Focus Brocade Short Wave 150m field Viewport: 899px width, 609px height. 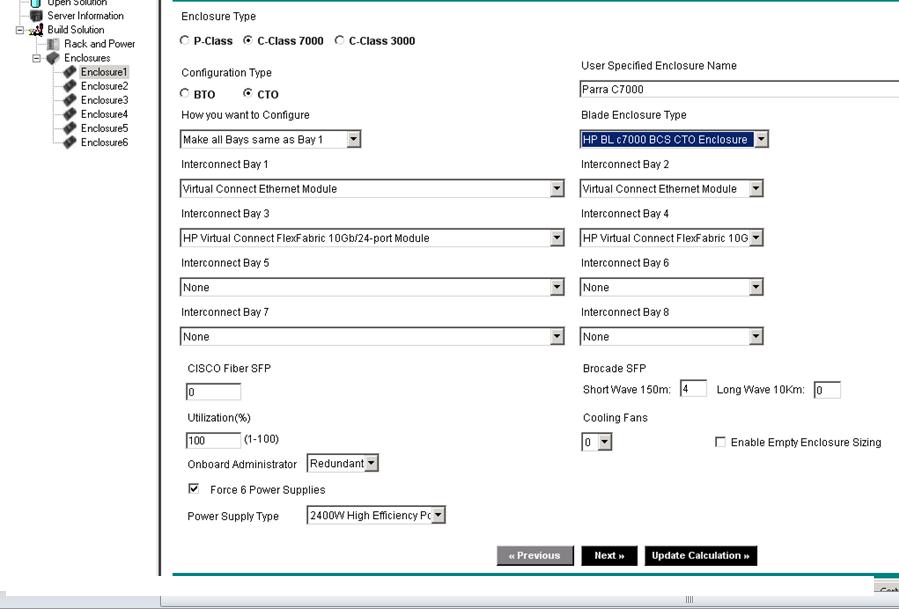click(693, 389)
